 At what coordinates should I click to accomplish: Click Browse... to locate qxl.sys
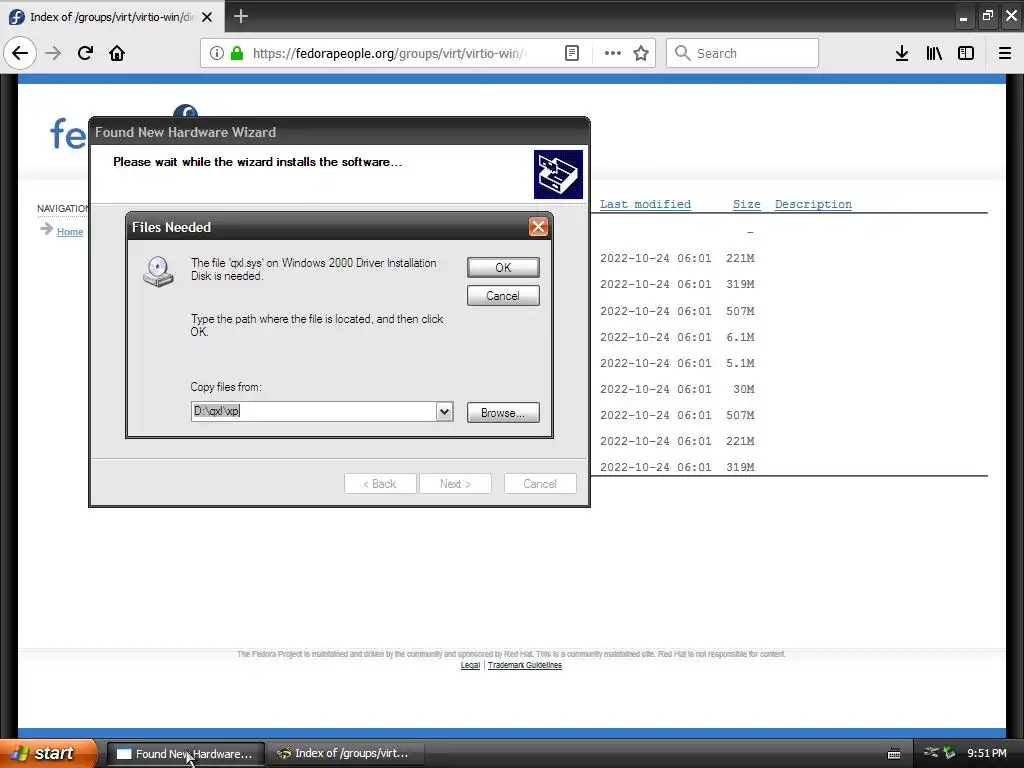(503, 413)
